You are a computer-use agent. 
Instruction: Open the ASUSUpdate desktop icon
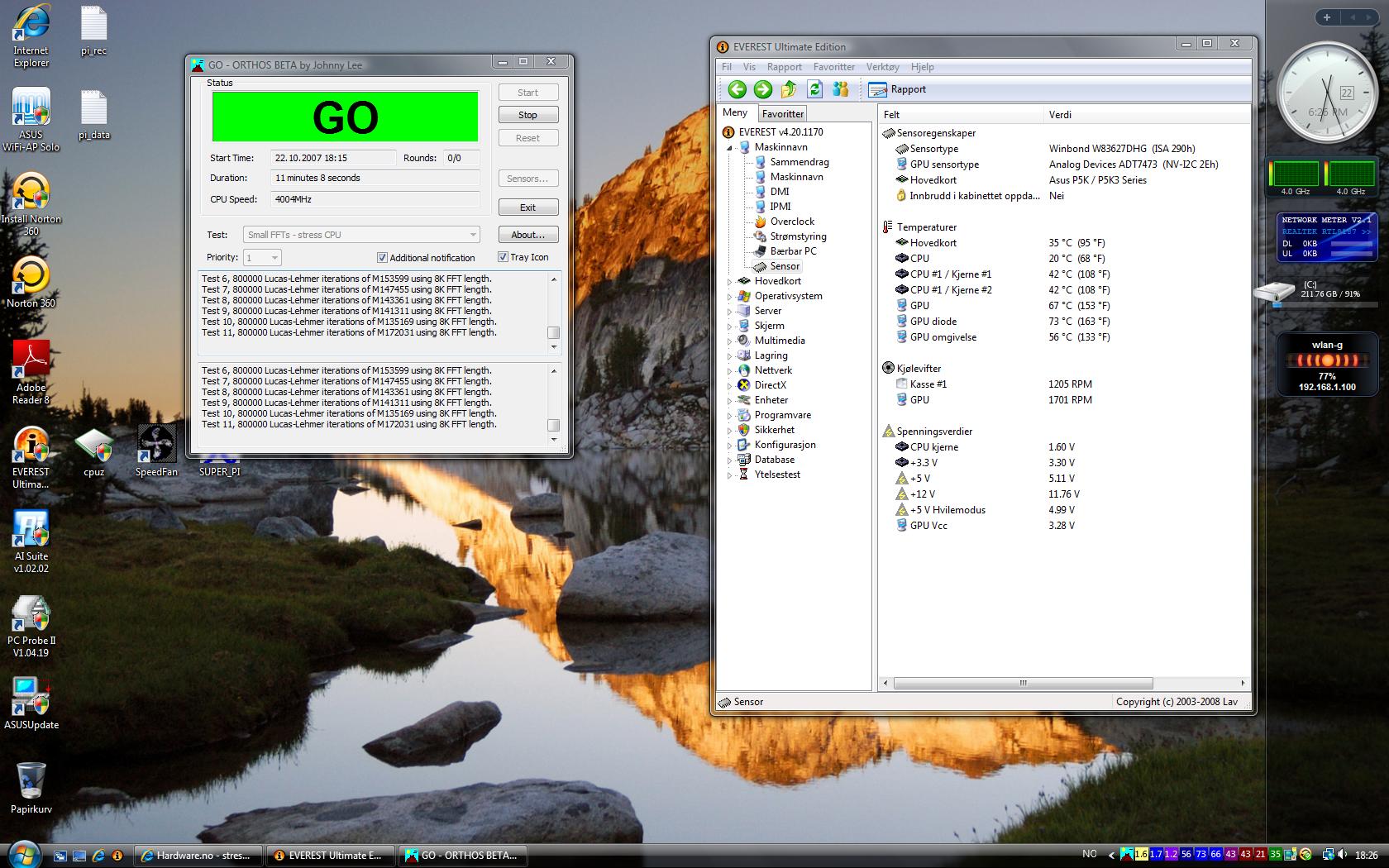[31, 704]
